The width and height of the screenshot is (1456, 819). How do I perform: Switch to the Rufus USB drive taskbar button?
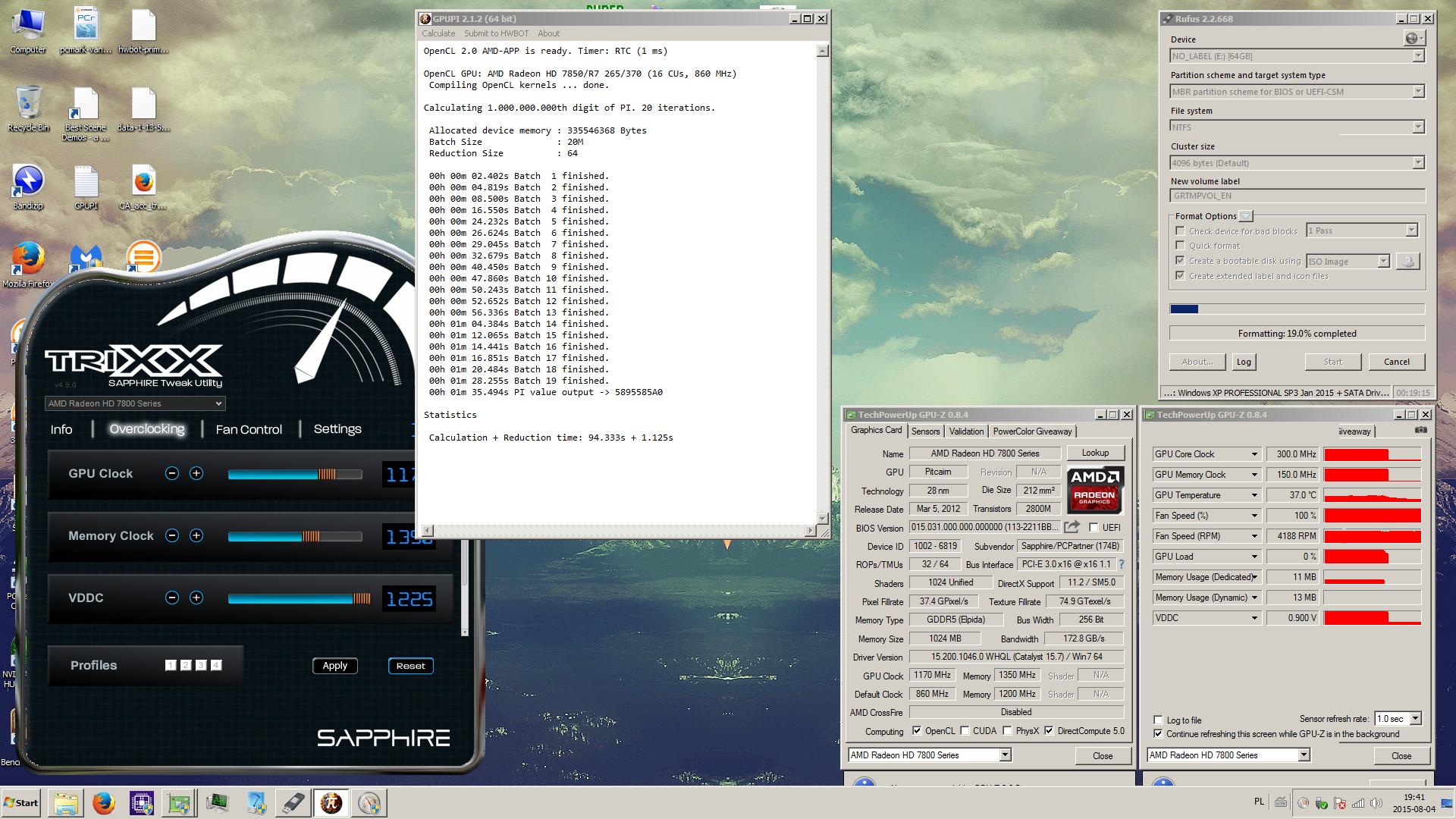point(293,803)
